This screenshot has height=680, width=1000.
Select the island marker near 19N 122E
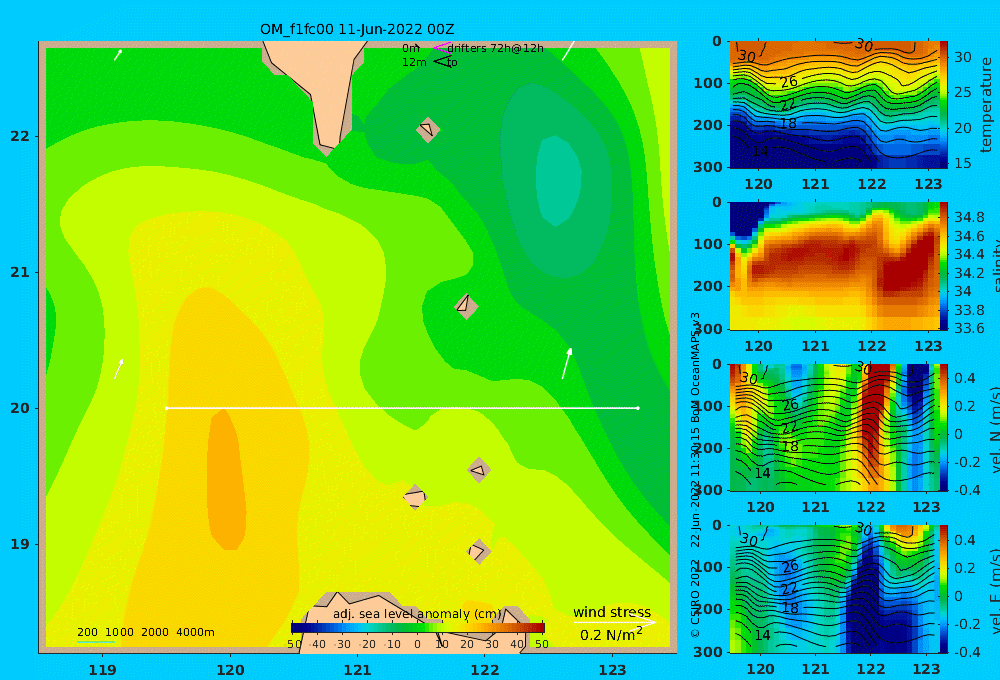479,551
